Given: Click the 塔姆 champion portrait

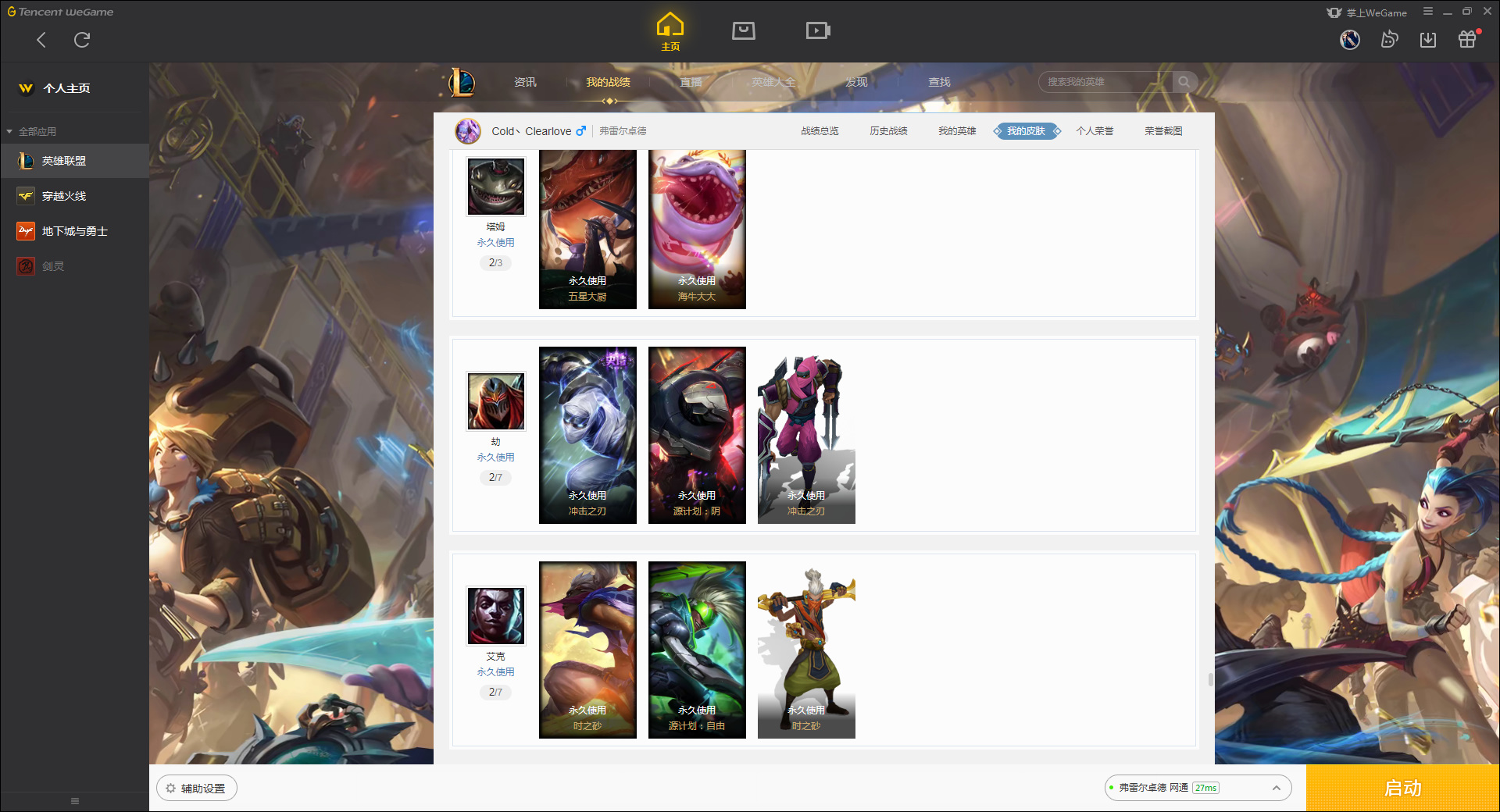Looking at the screenshot, I should coord(496,187).
